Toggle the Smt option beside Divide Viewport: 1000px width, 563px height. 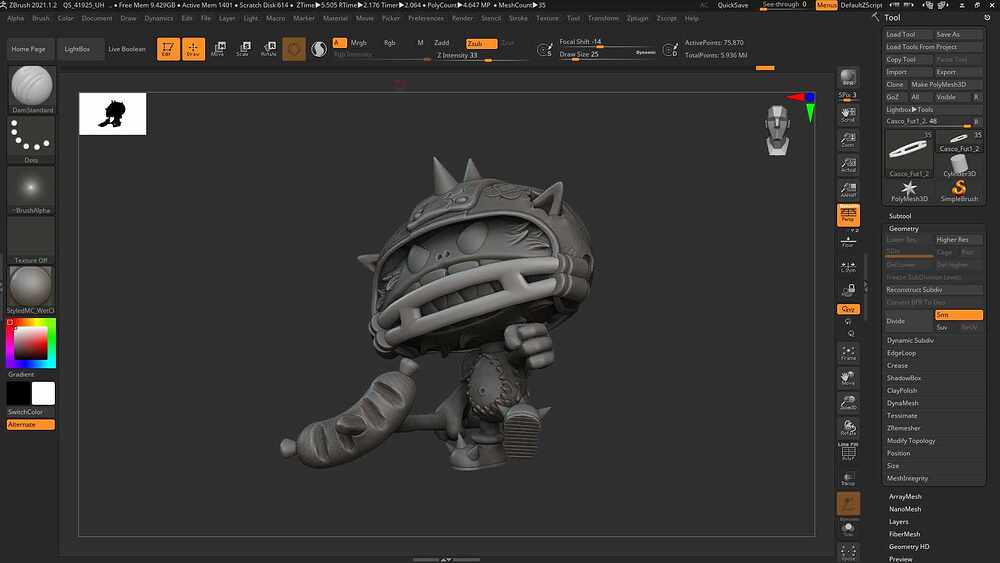point(959,315)
